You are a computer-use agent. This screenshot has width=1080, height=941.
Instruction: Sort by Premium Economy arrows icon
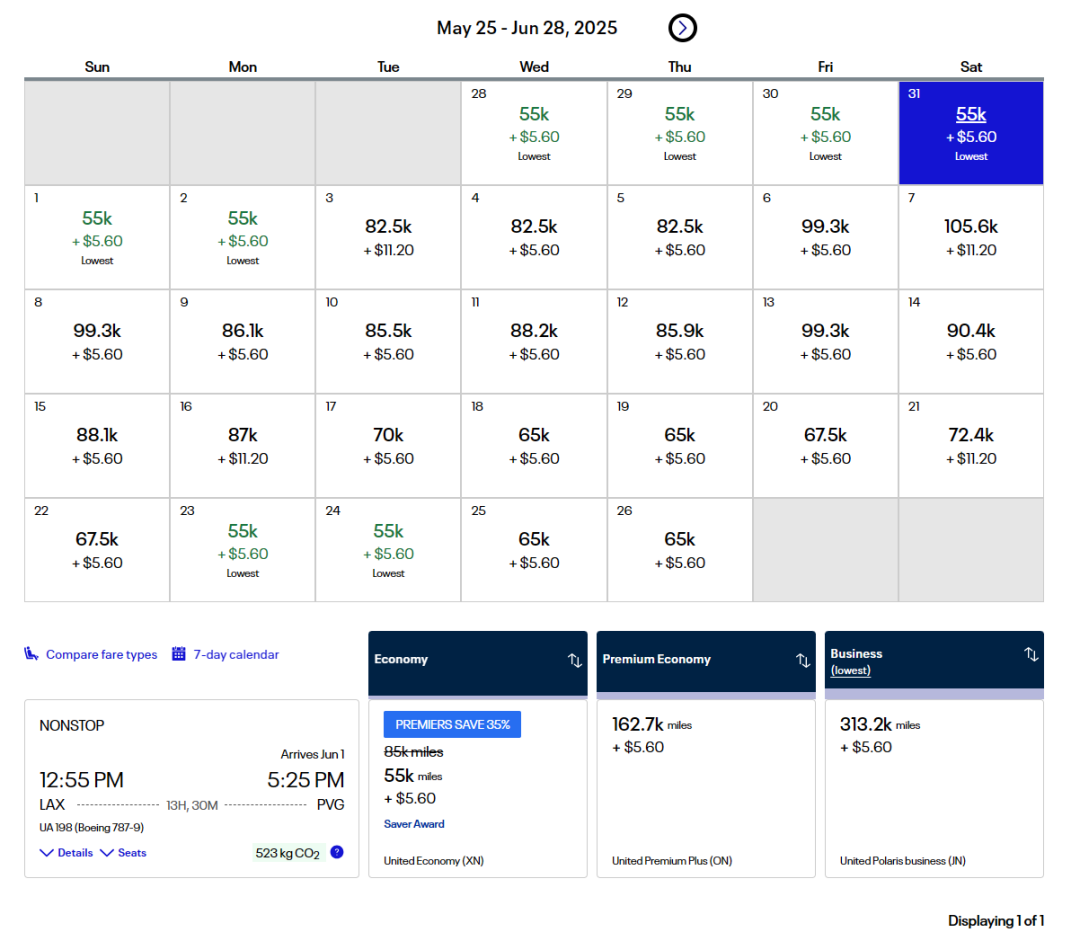pyautogui.click(x=803, y=660)
